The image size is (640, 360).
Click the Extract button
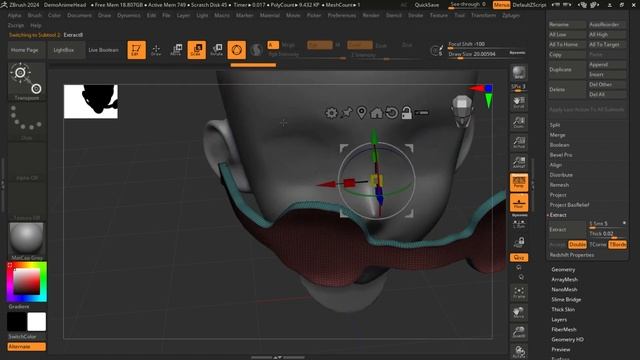coord(567,229)
